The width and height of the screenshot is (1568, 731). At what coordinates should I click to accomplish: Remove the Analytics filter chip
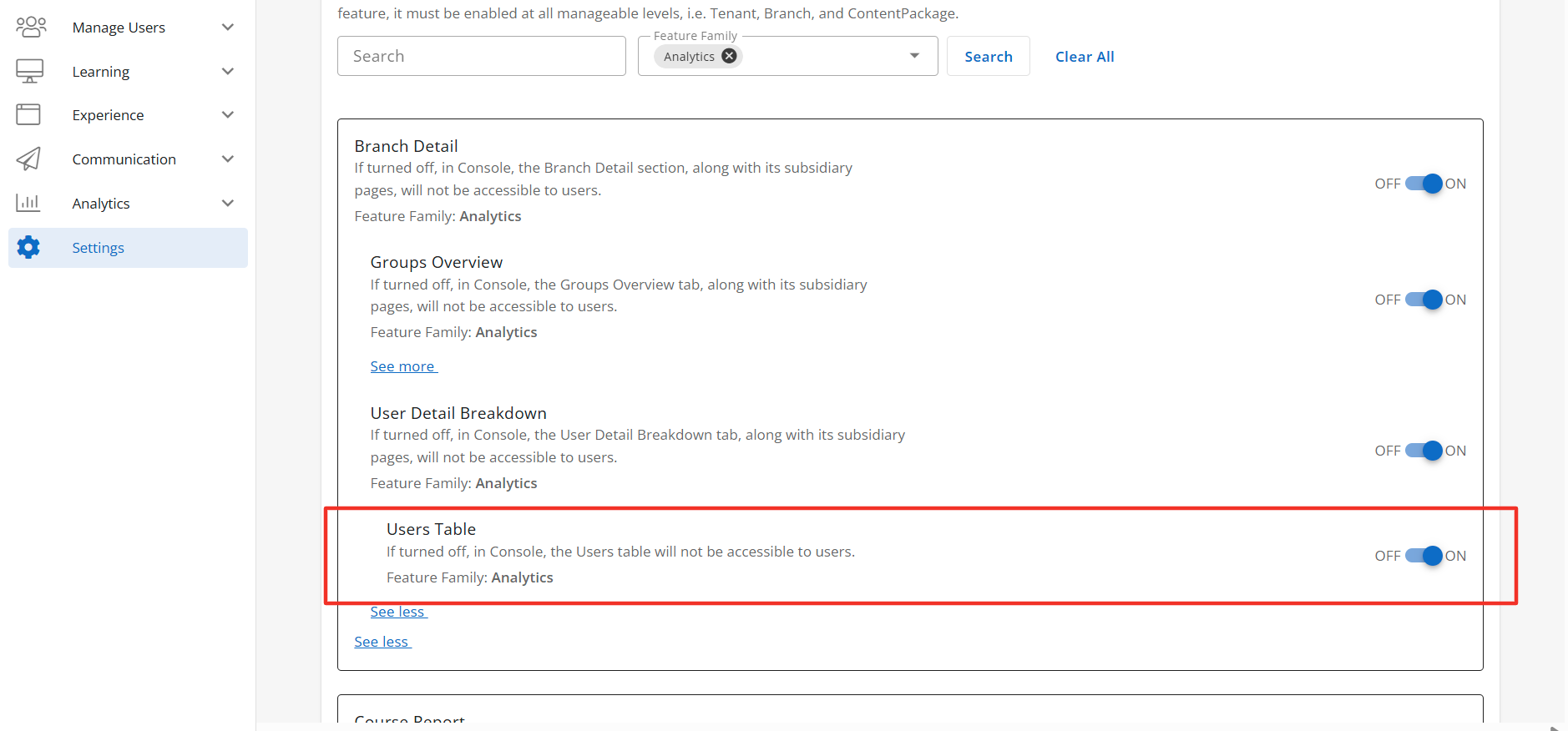729,56
